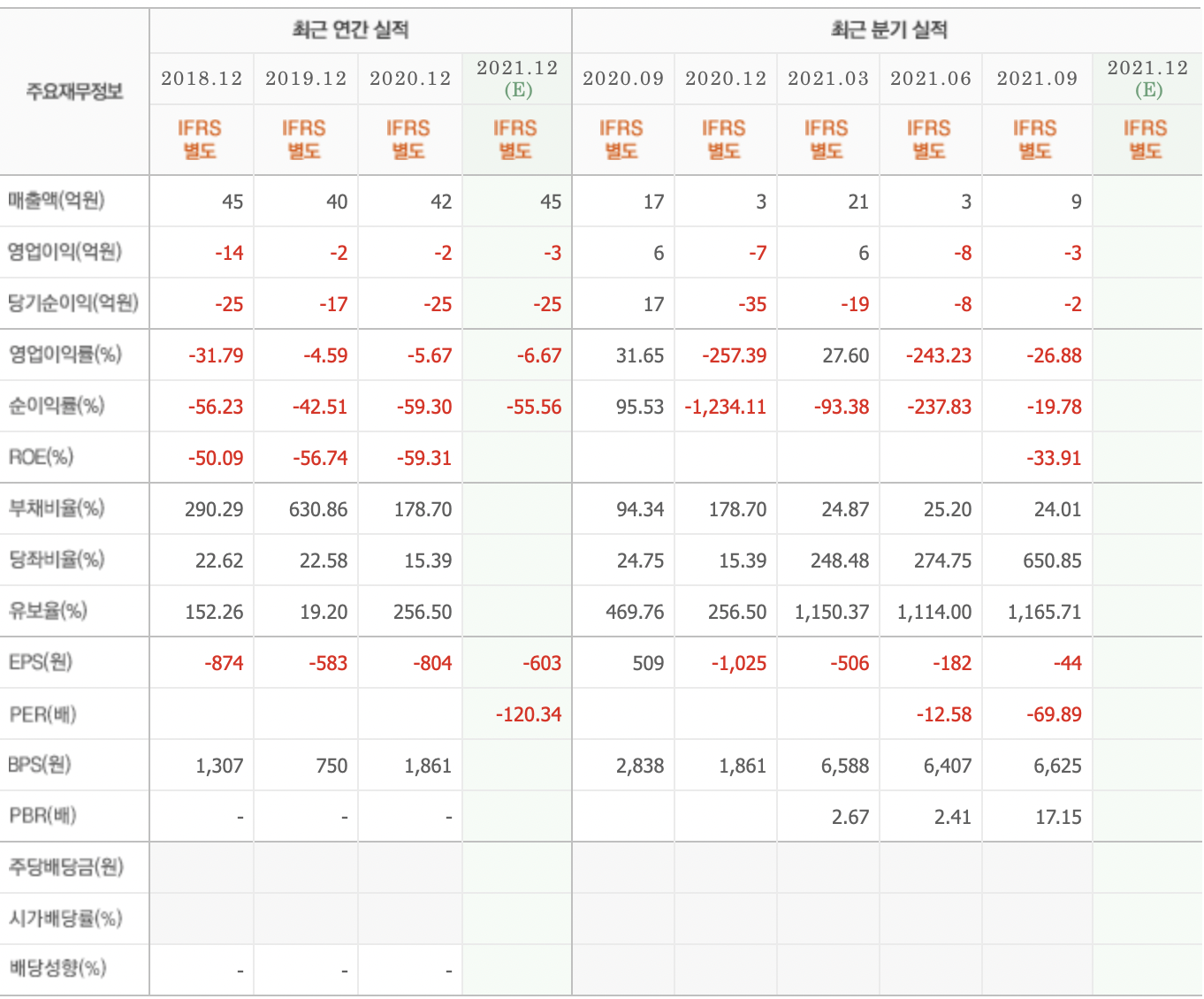Click the 2018.12 annual column header
This screenshot has width=1204, height=999.
(x=202, y=79)
